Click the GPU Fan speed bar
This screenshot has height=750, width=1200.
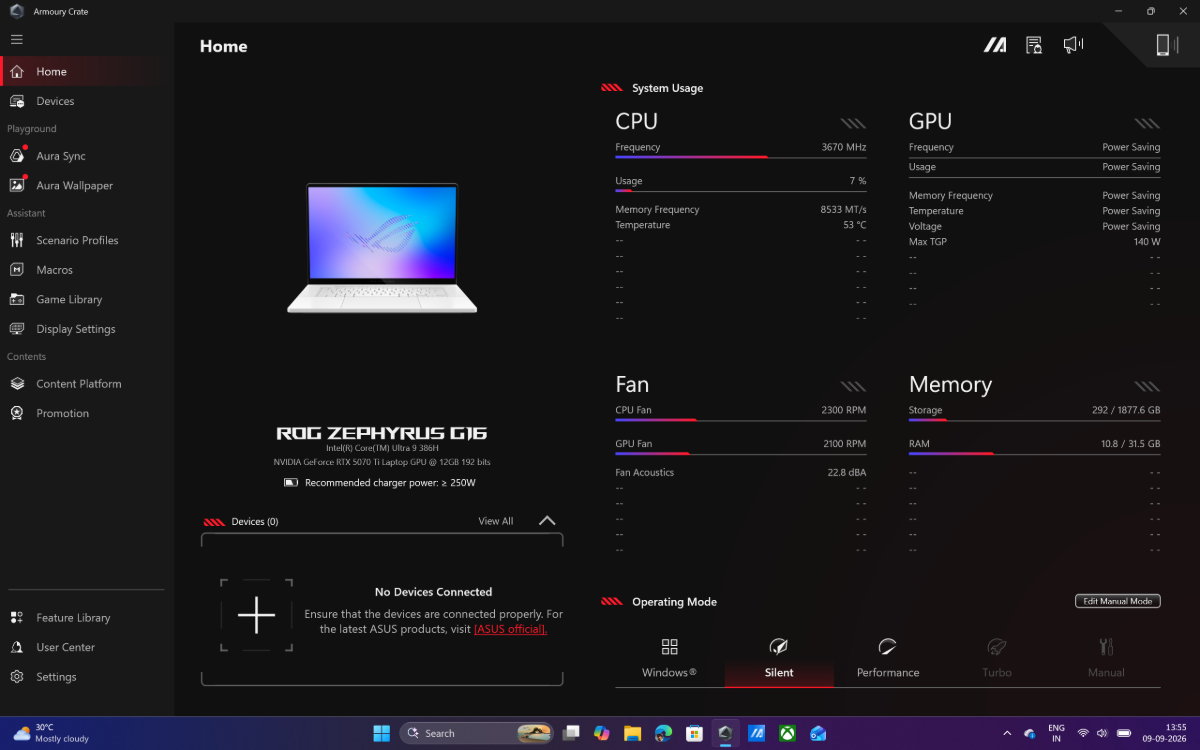(741, 454)
